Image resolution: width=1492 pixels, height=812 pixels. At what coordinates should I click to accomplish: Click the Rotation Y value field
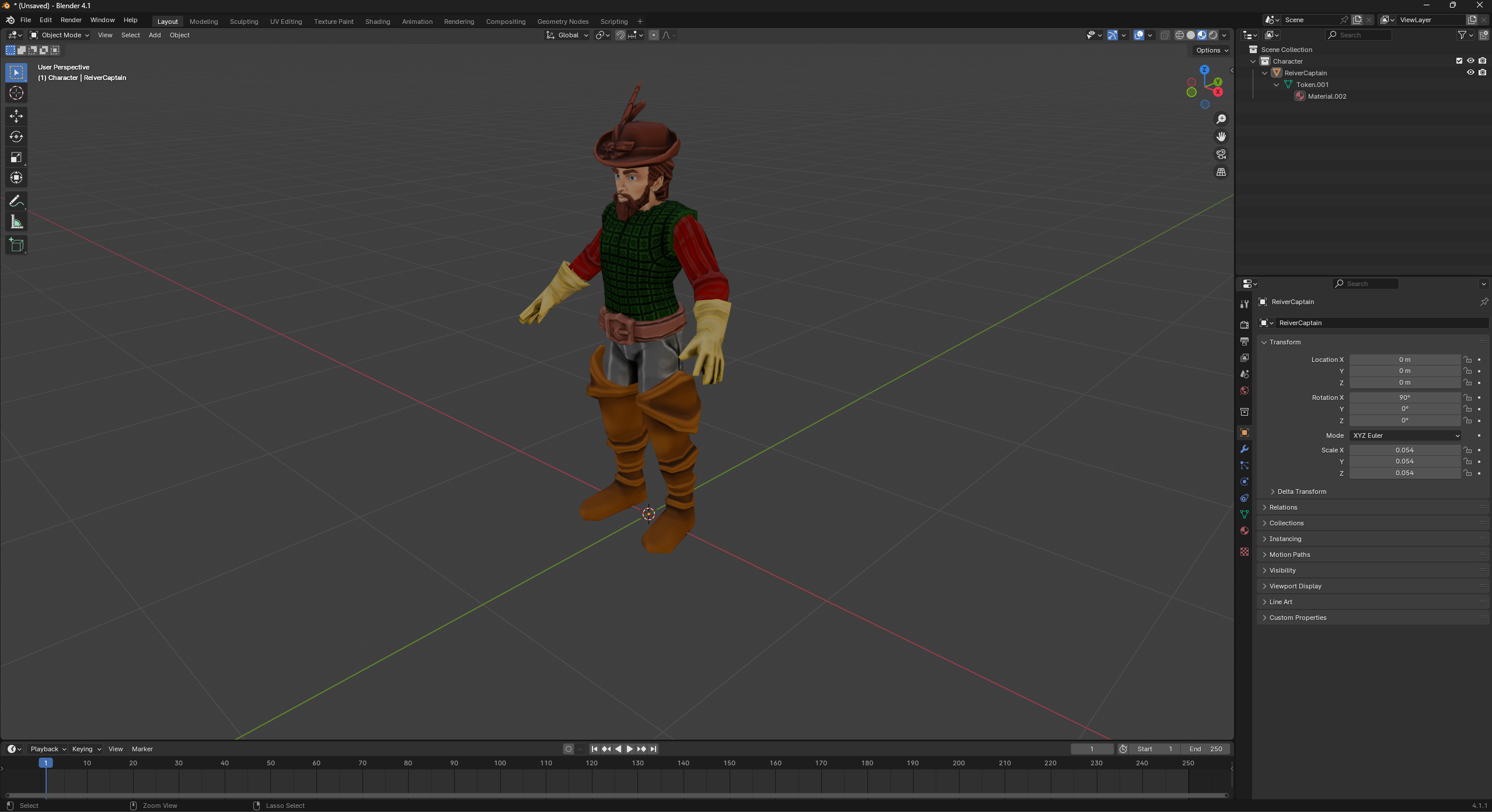pos(1404,409)
